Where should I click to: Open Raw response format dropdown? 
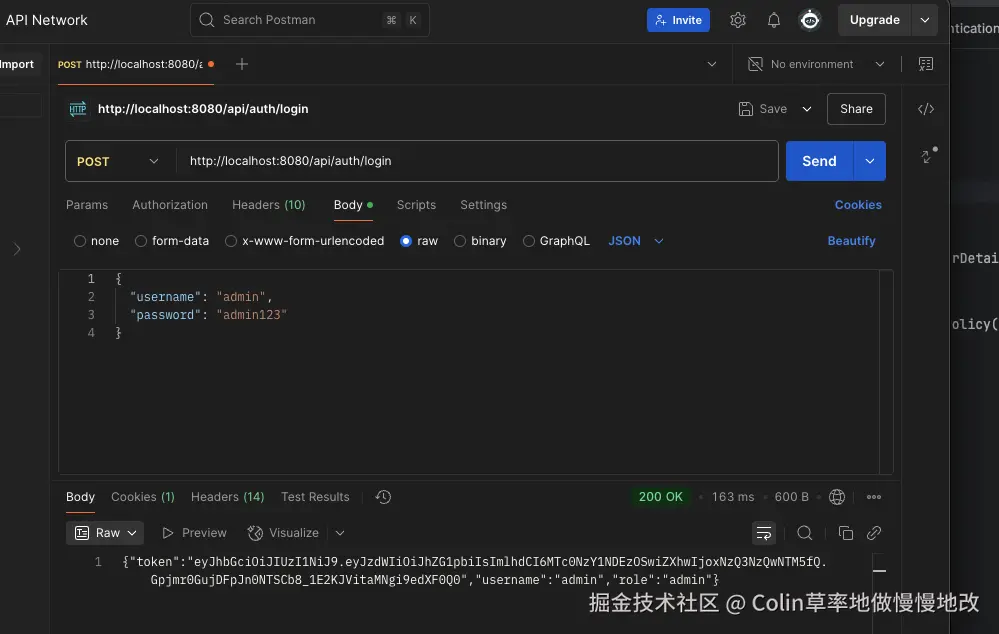pos(104,533)
